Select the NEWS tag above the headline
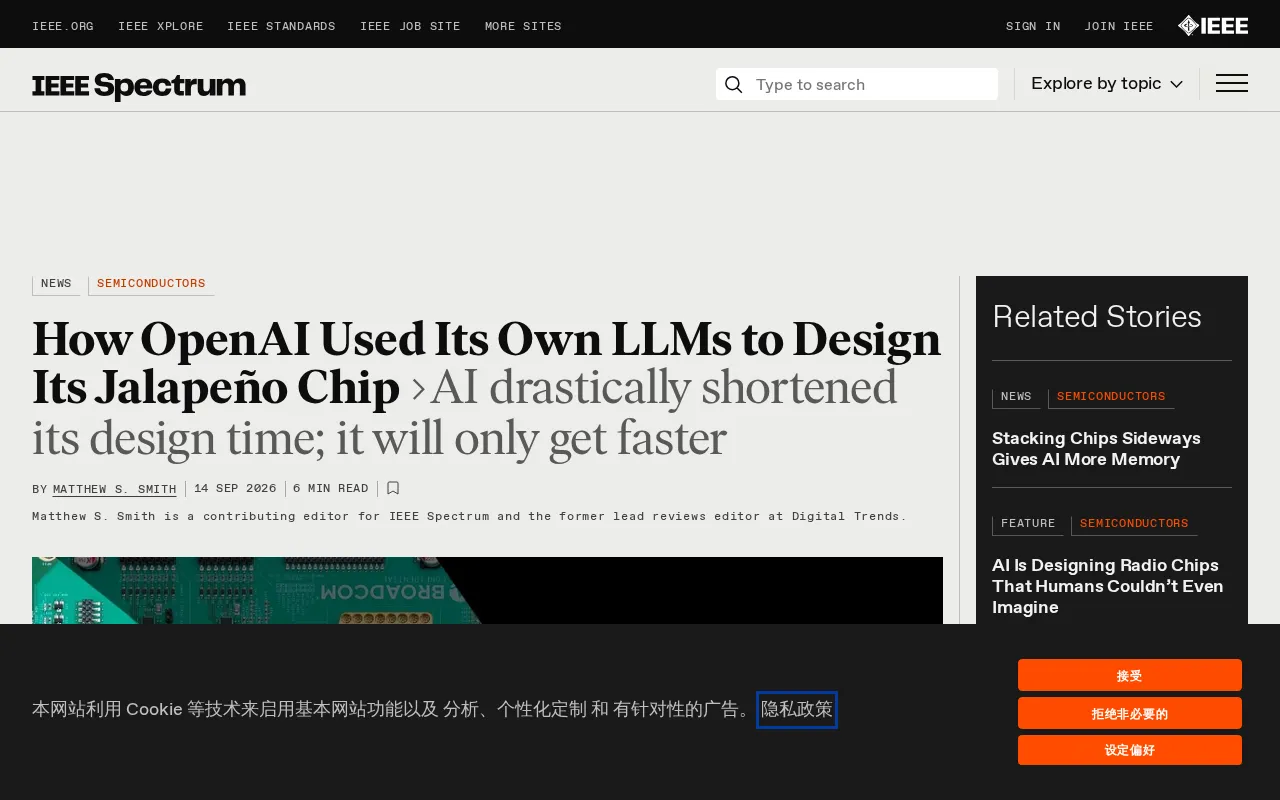 point(56,284)
